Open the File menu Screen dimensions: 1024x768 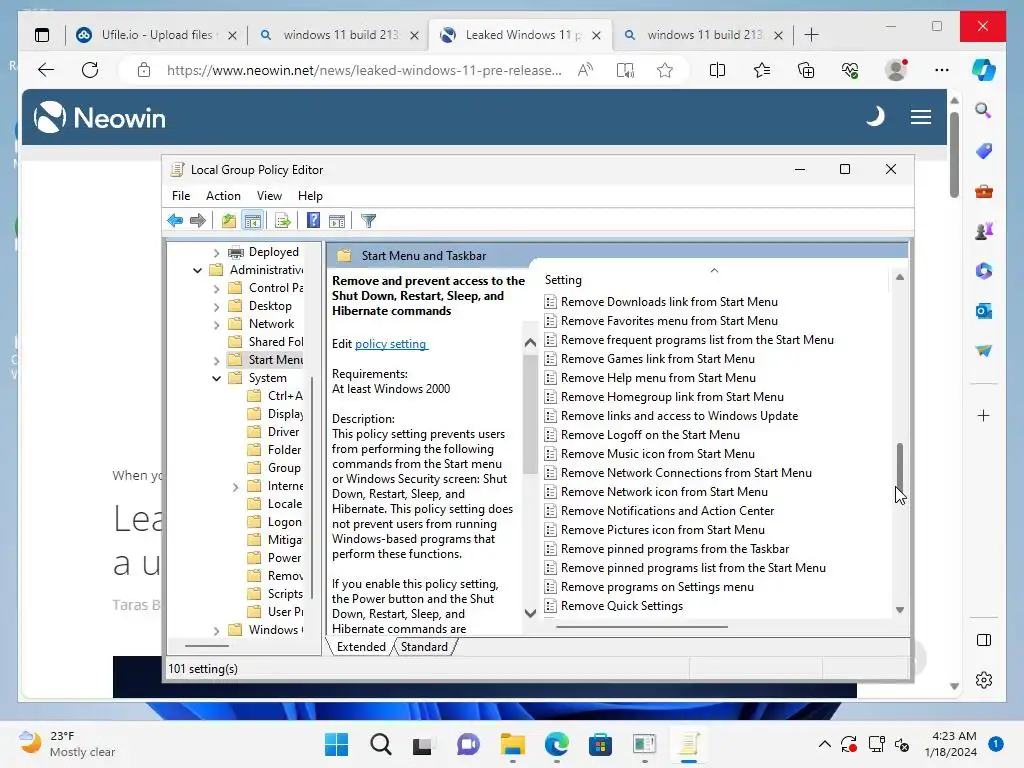[181, 196]
